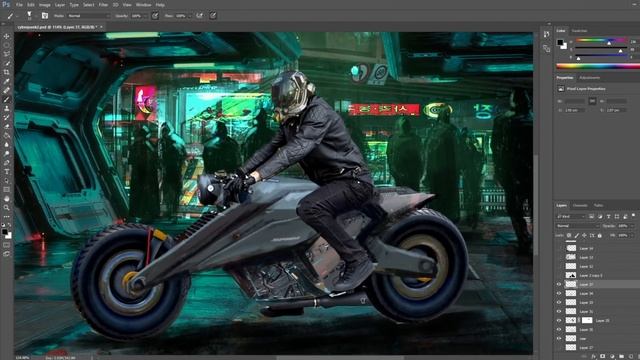Toggle pressure for size button
This screenshot has width=640, height=360.
213,16
